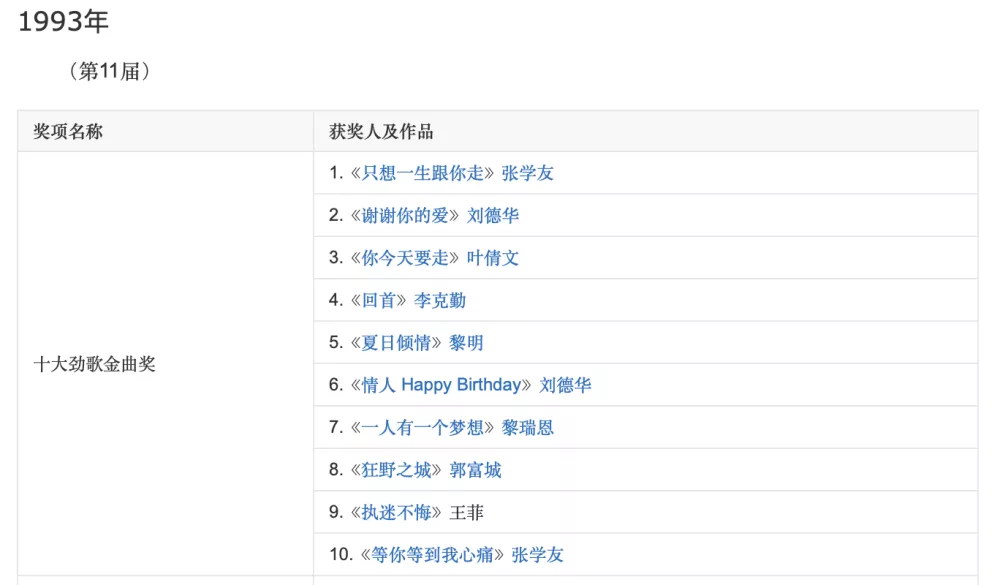Open the song link 你今天要走

pos(405,258)
